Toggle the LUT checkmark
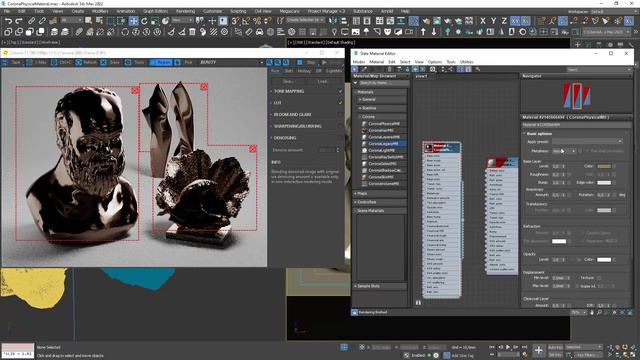The width and height of the screenshot is (640, 360). click(340, 103)
